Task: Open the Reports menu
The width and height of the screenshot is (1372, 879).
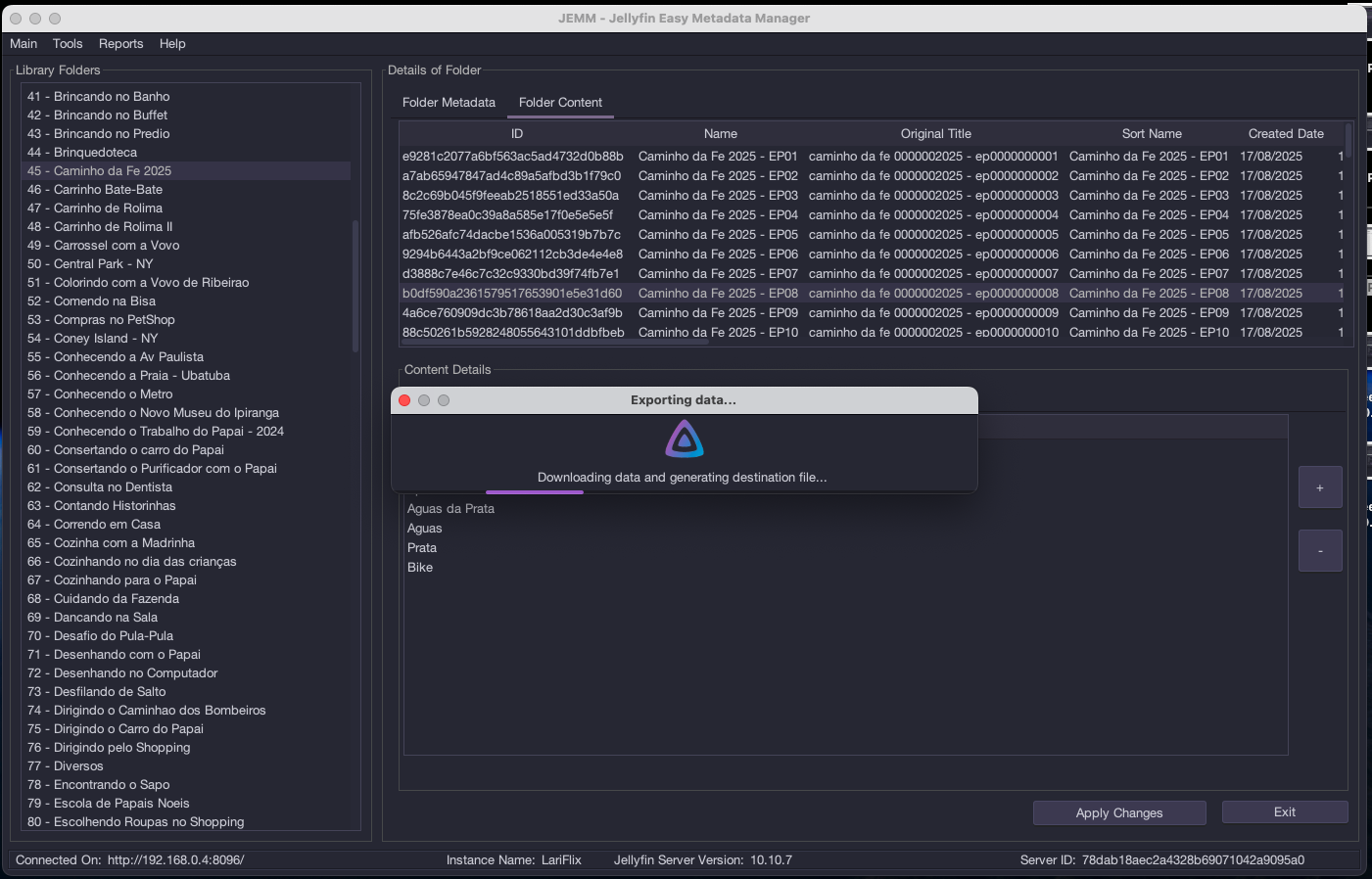Action: click(120, 44)
